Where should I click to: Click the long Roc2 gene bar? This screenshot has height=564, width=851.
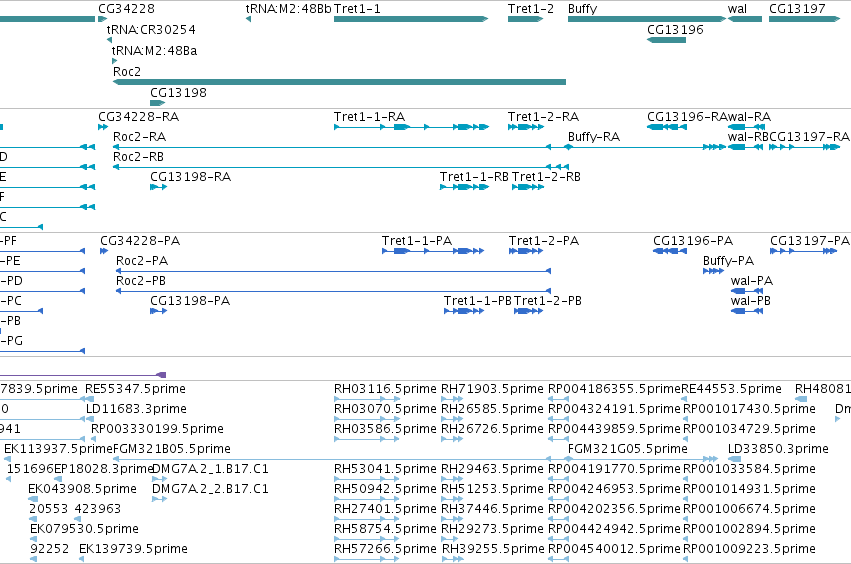tap(339, 82)
